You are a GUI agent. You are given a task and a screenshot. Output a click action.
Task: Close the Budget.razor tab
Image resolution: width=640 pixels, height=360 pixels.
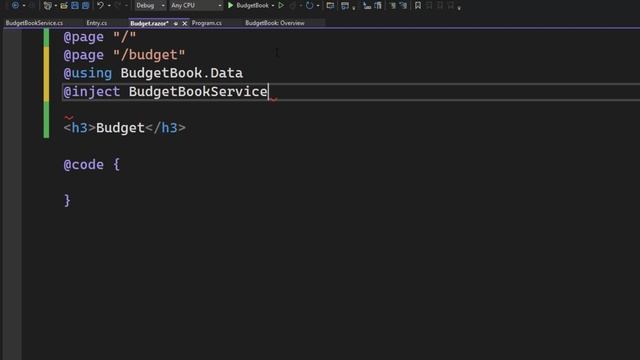[x=184, y=24]
